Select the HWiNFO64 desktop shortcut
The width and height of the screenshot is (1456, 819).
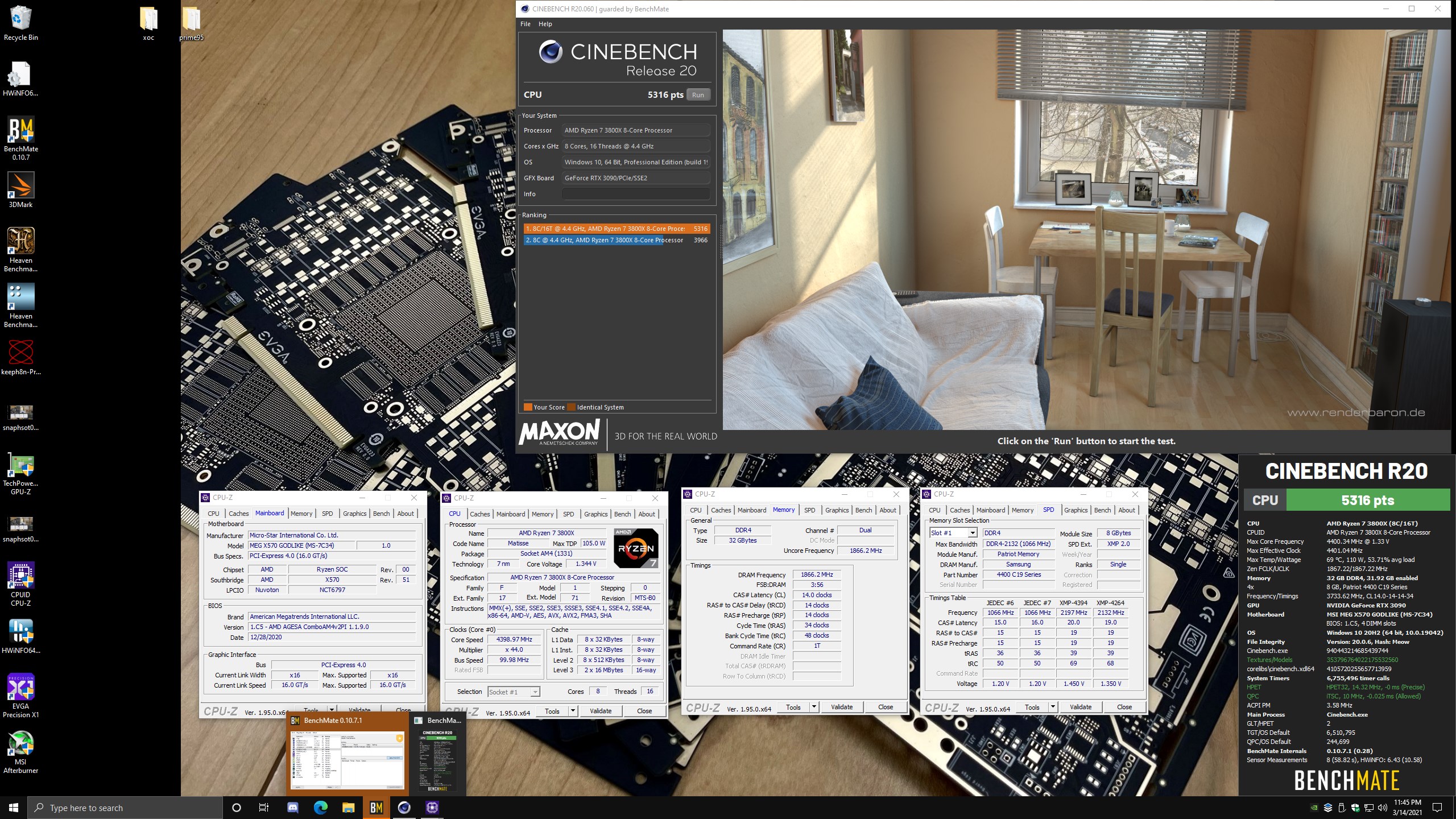click(x=20, y=636)
